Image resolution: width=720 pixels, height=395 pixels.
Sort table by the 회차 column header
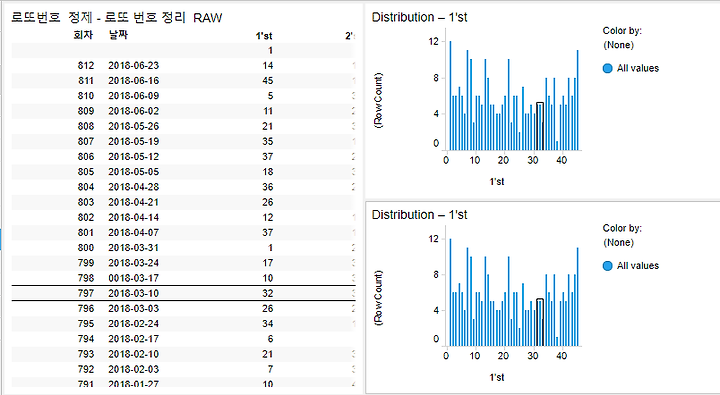[83, 35]
